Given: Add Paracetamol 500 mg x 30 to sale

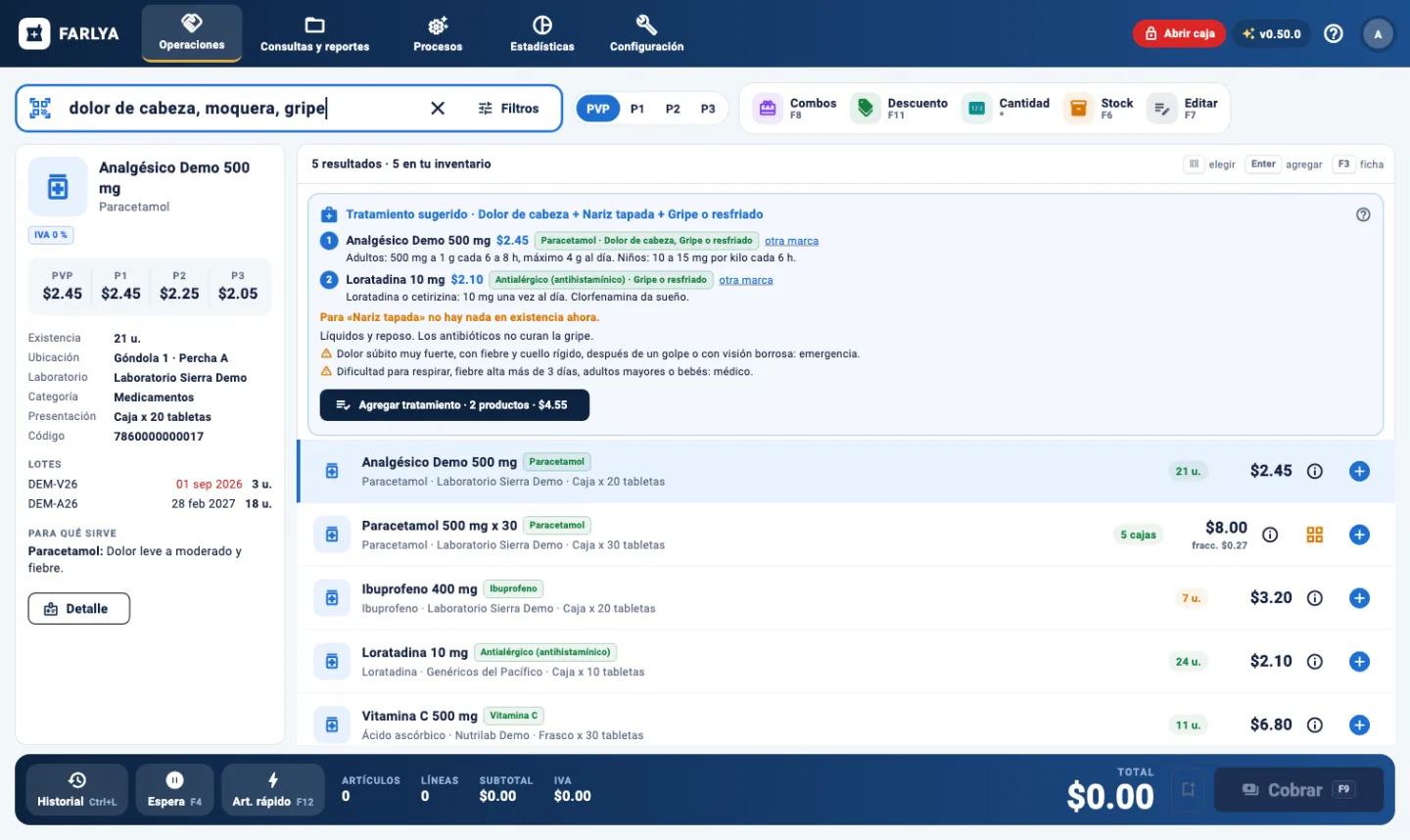Looking at the screenshot, I should coord(1359,535).
